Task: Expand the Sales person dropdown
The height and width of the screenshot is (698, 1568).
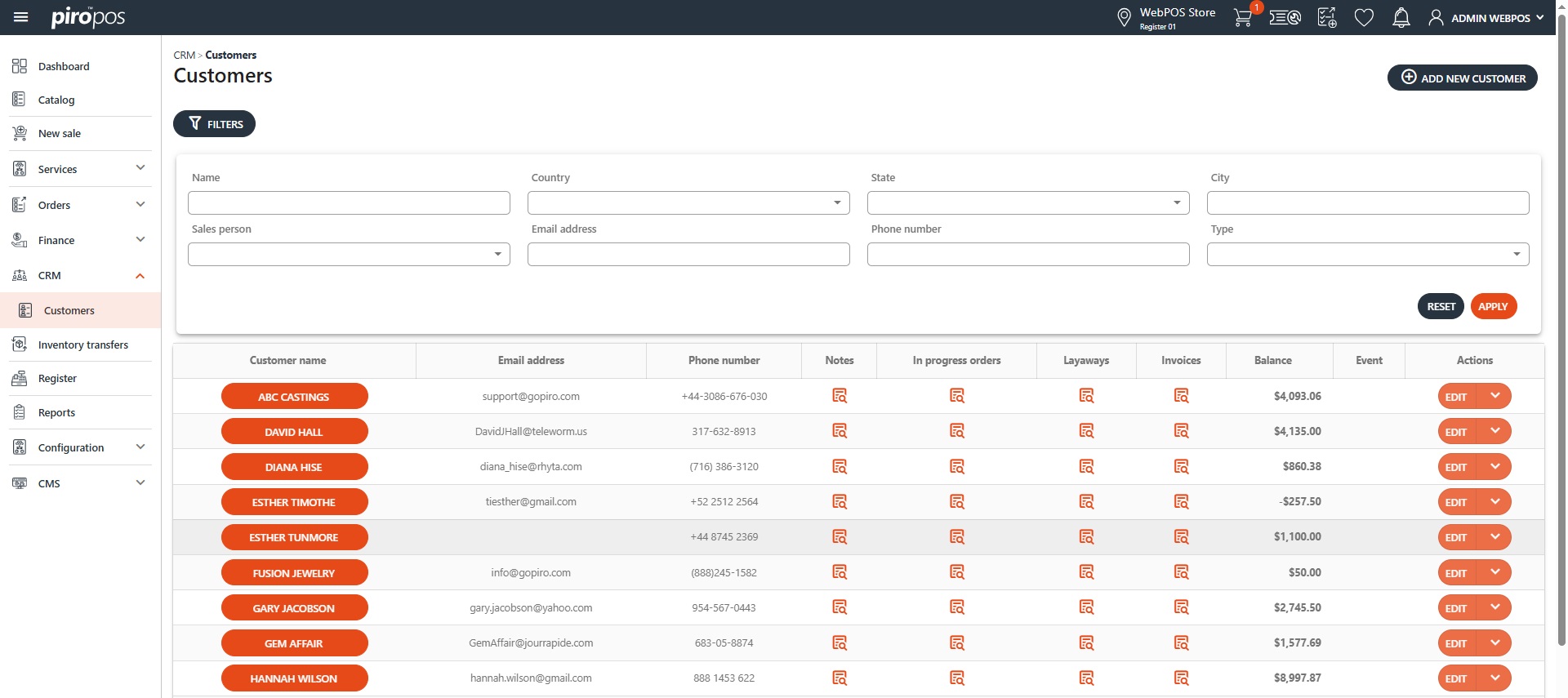Action: click(349, 255)
